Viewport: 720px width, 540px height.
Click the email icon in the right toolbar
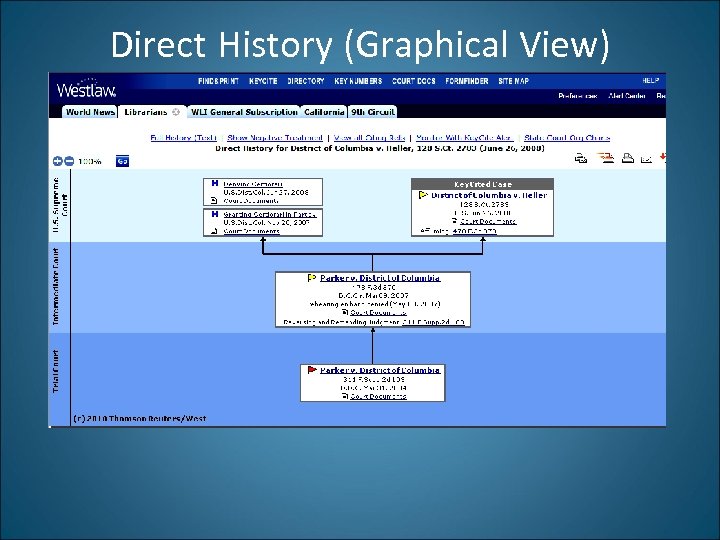647,159
